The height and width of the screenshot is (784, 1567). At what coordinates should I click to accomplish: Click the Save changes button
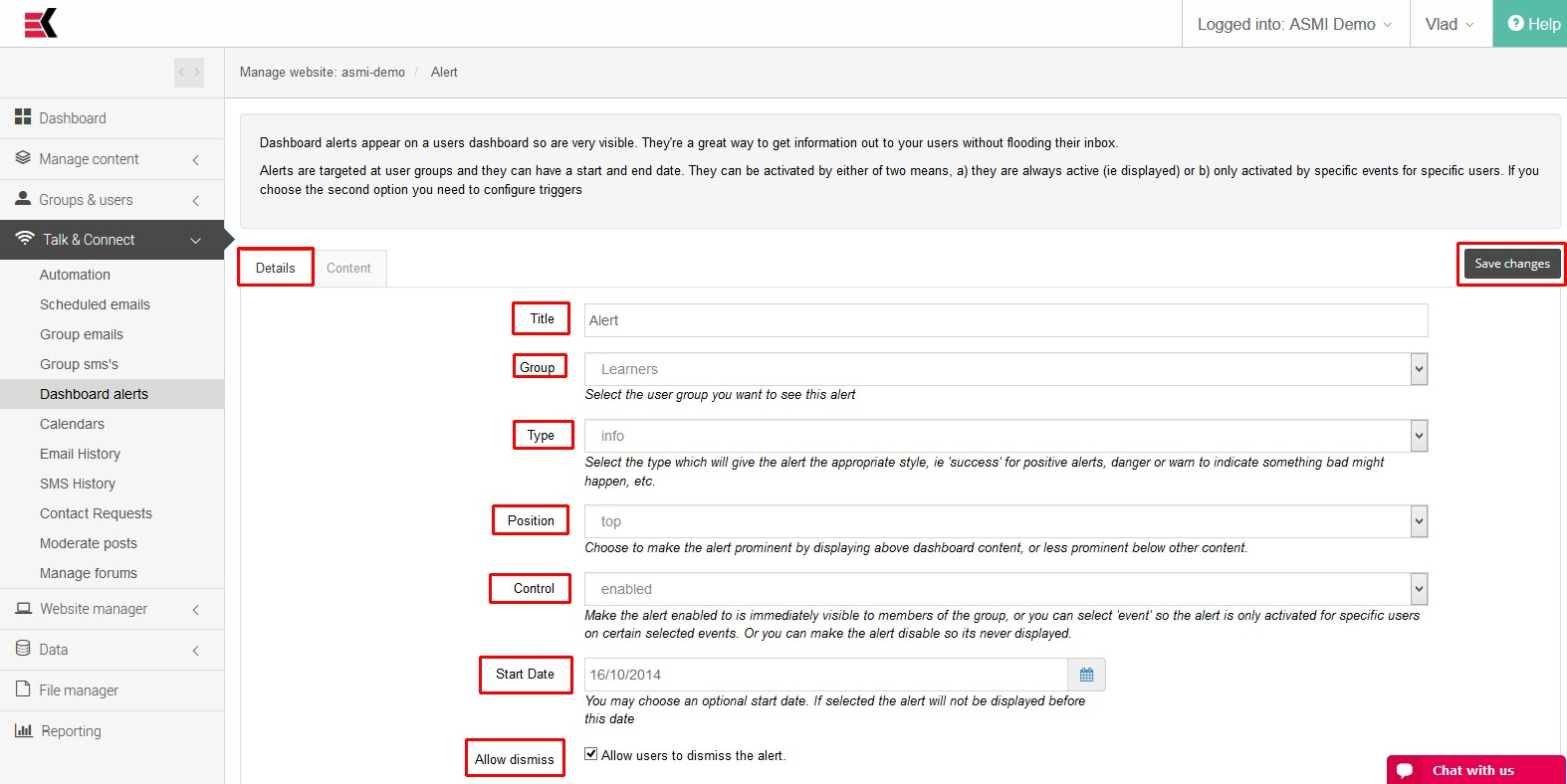pos(1511,264)
